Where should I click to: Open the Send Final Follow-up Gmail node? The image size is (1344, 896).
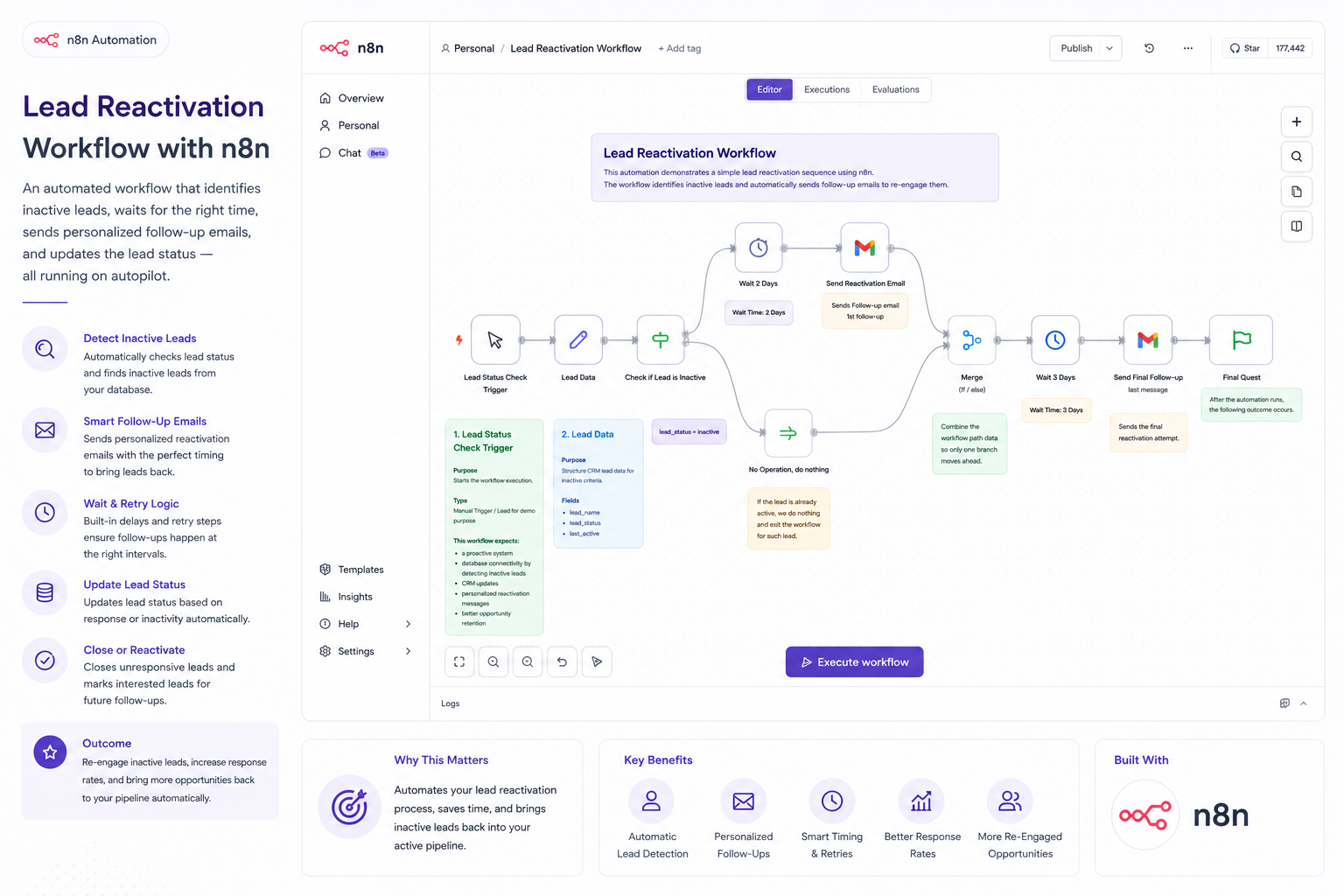click(x=1148, y=339)
